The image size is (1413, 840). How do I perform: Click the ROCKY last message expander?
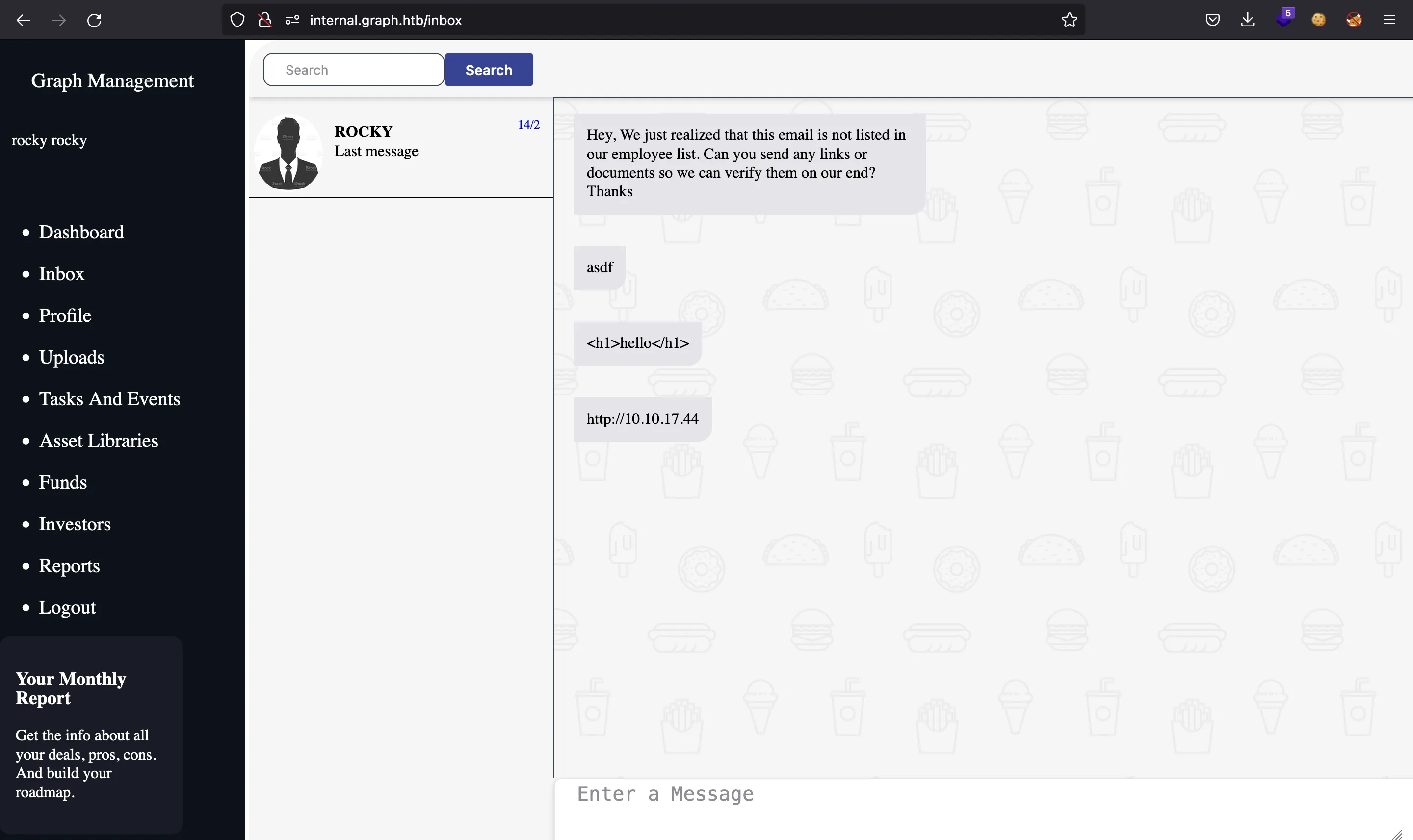pyautogui.click(x=400, y=151)
